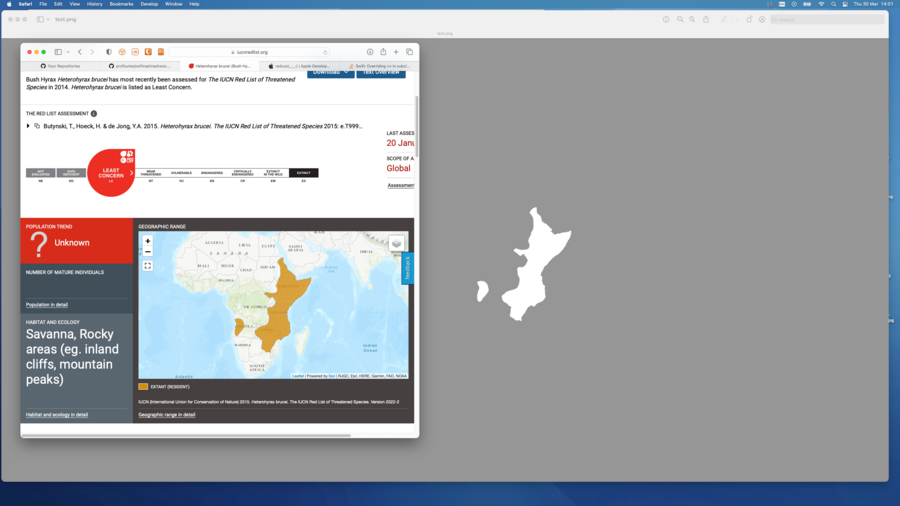Expand the Butynski citation disclosure triangle

(28, 126)
